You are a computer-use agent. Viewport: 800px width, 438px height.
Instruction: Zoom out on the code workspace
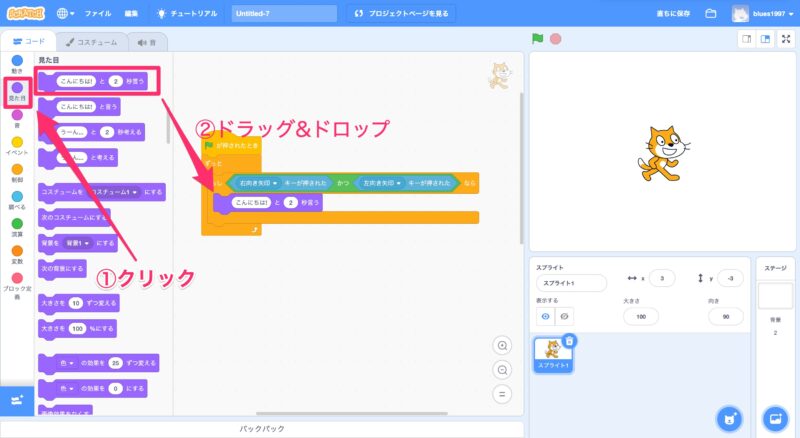click(503, 369)
